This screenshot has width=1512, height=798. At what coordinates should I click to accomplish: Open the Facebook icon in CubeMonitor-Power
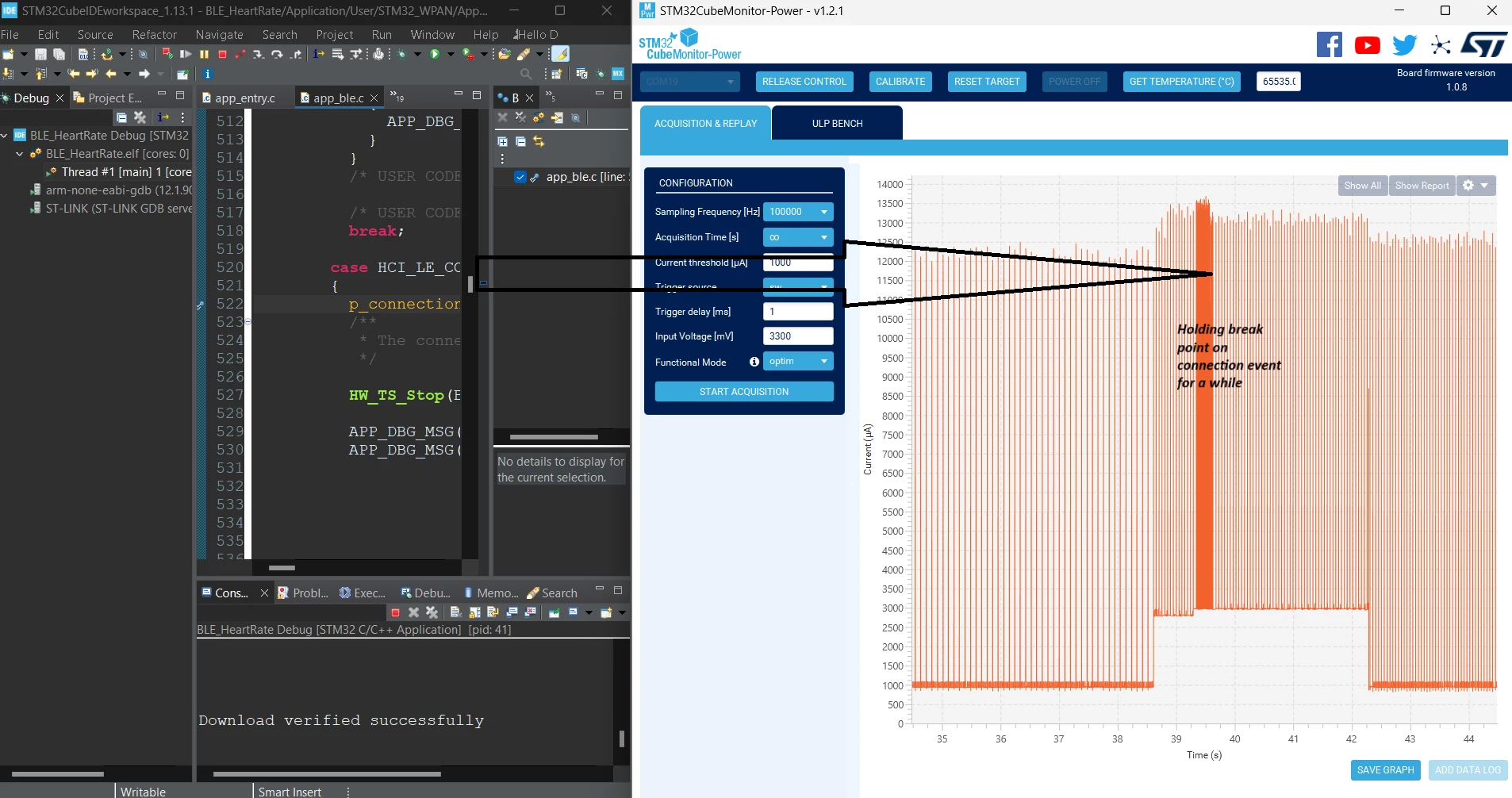[1330, 44]
